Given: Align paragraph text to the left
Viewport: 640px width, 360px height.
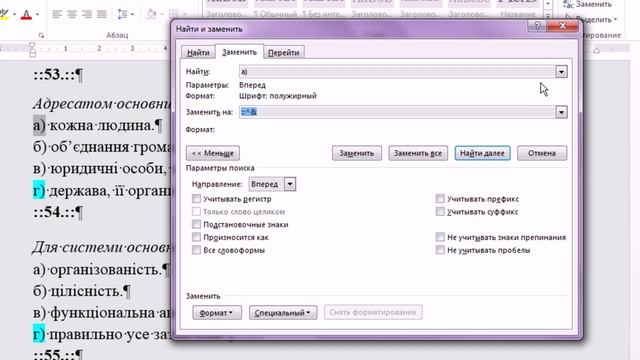Looking at the screenshot, I should coord(57,14).
